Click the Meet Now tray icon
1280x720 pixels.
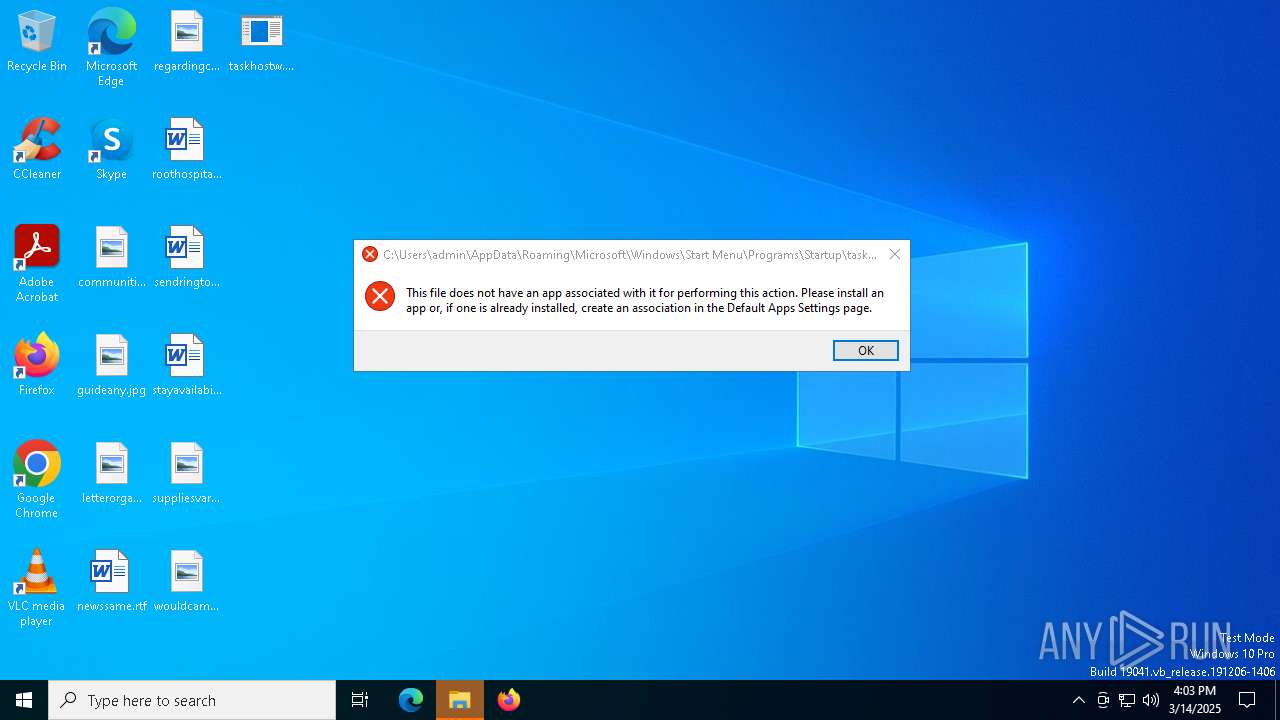pos(1103,700)
